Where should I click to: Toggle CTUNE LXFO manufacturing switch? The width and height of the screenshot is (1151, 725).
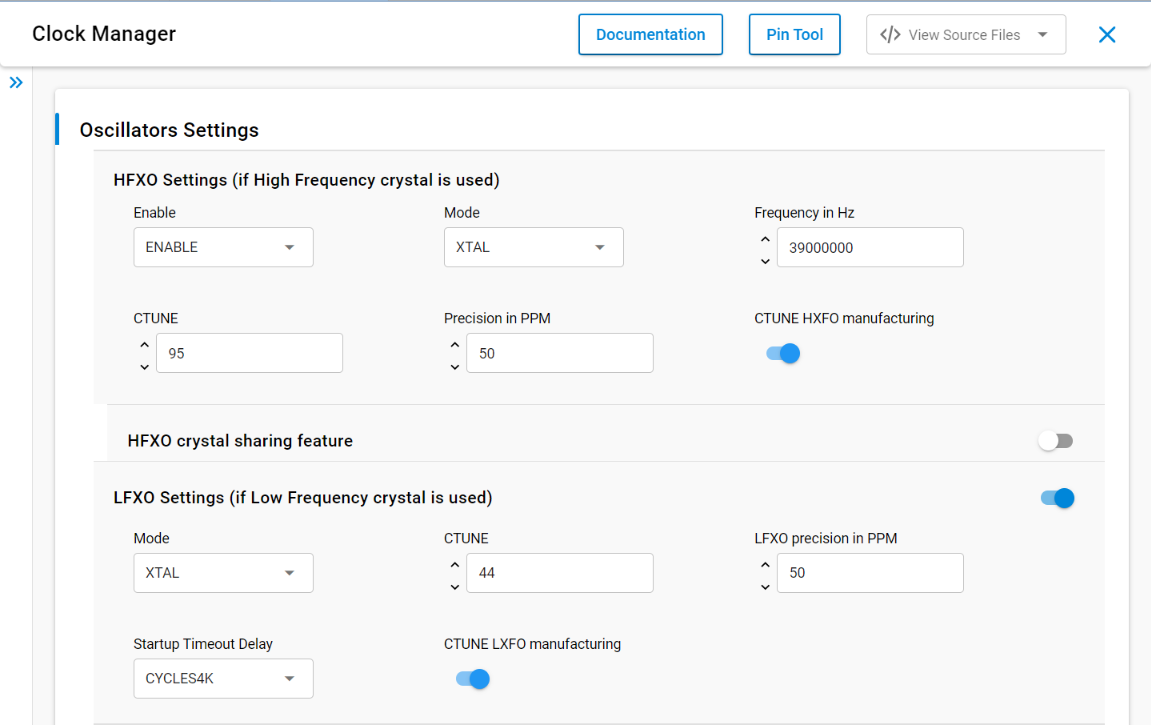[x=473, y=679]
